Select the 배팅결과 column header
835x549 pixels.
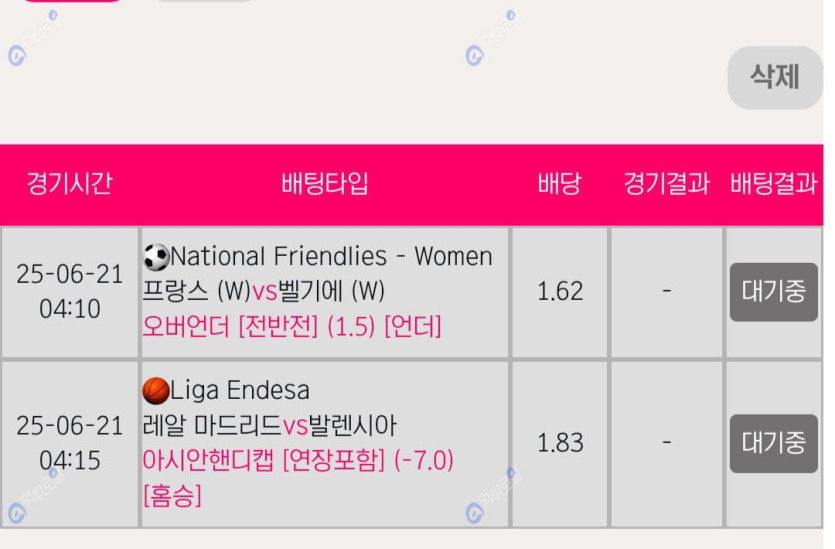[774, 184]
